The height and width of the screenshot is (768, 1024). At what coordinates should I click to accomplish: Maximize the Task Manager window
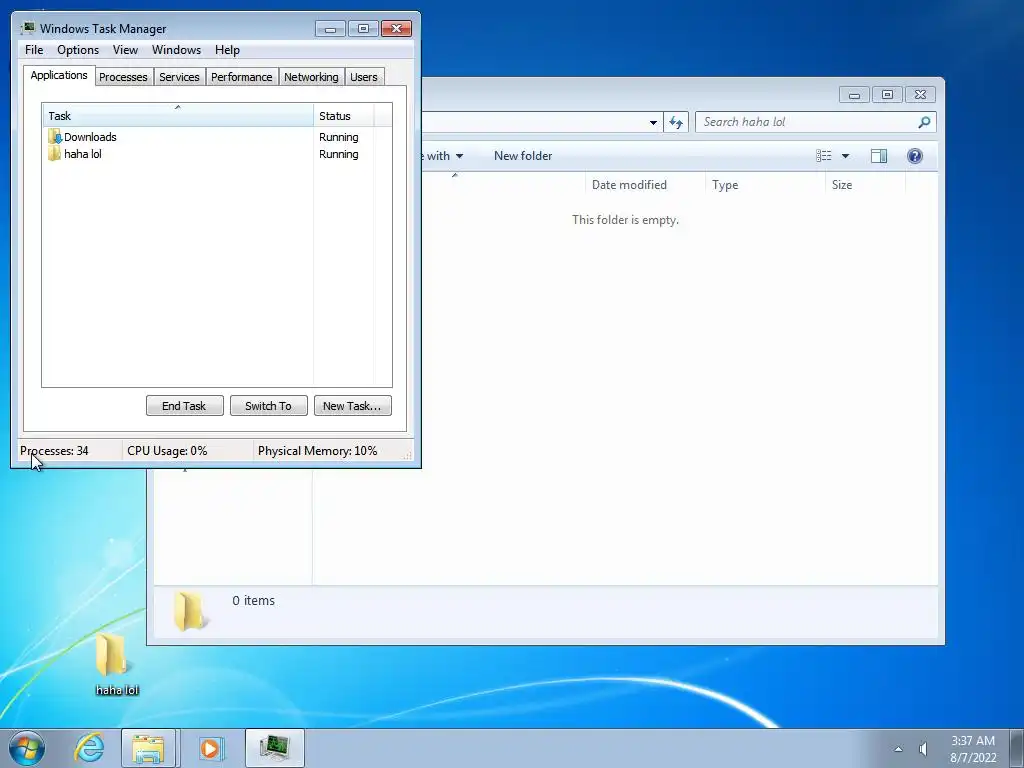pos(363,29)
